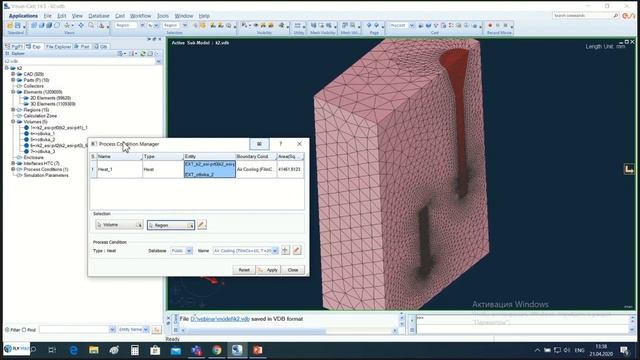The image size is (640, 360).
Task: Toggle the Find checkbox at bottom of Explorer
Action: click(x=24, y=329)
